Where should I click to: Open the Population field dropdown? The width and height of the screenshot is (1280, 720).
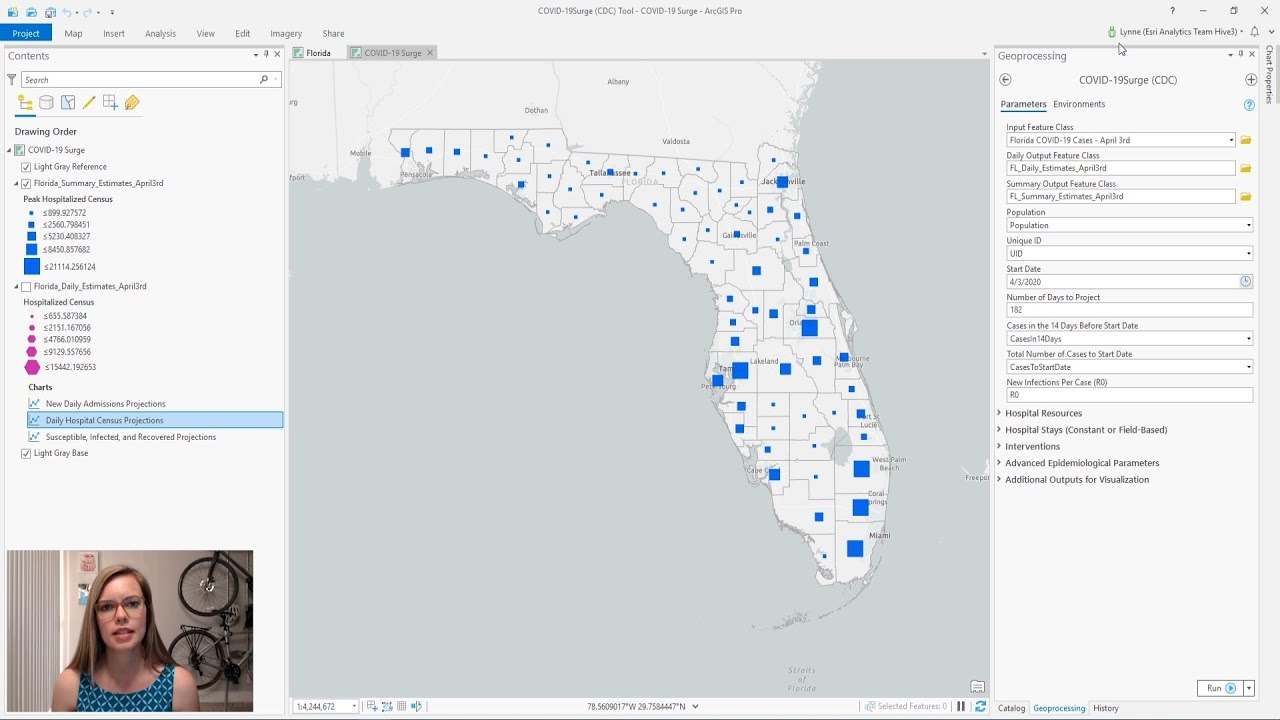tap(1248, 225)
